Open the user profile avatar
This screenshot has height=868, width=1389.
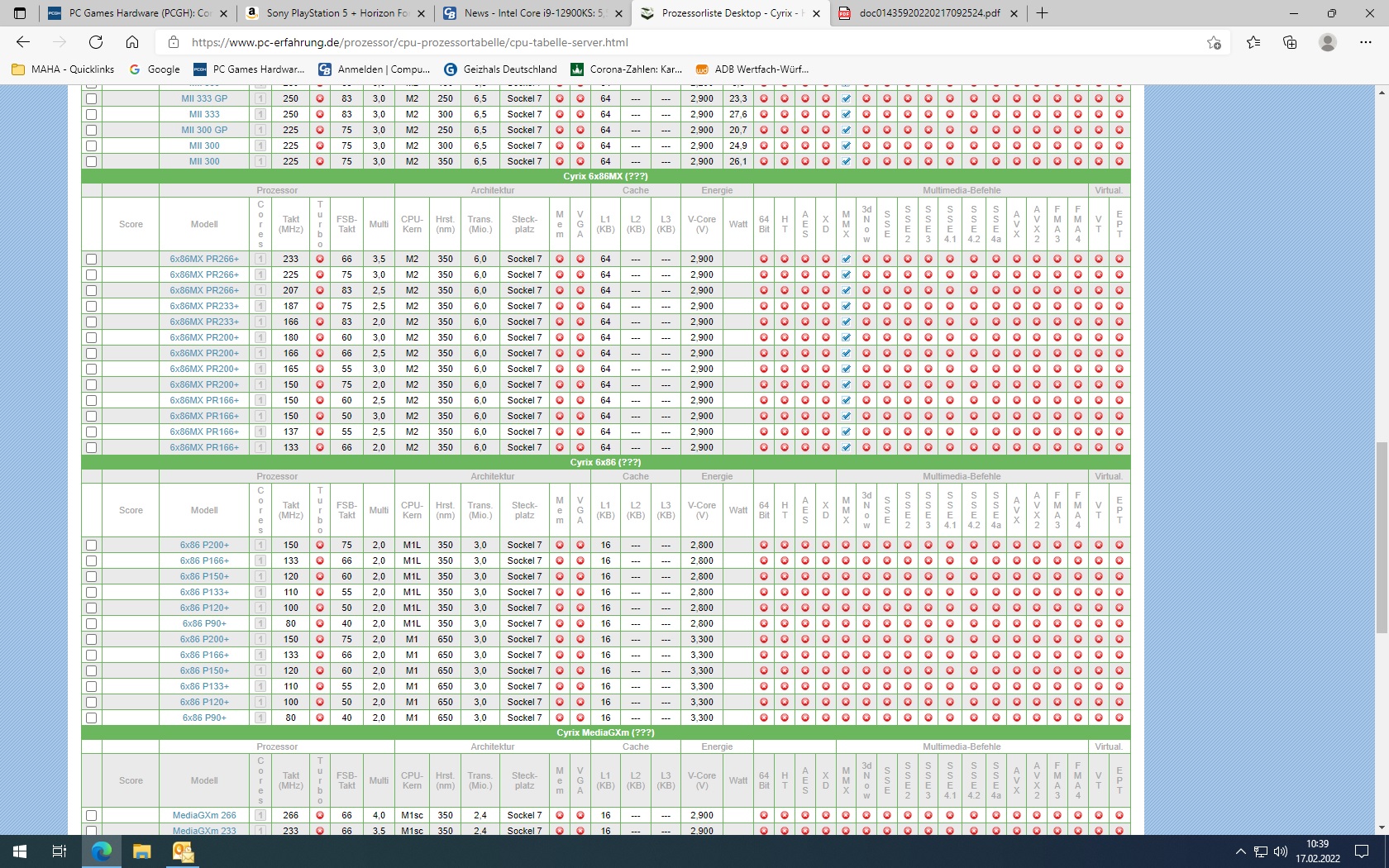click(x=1328, y=42)
